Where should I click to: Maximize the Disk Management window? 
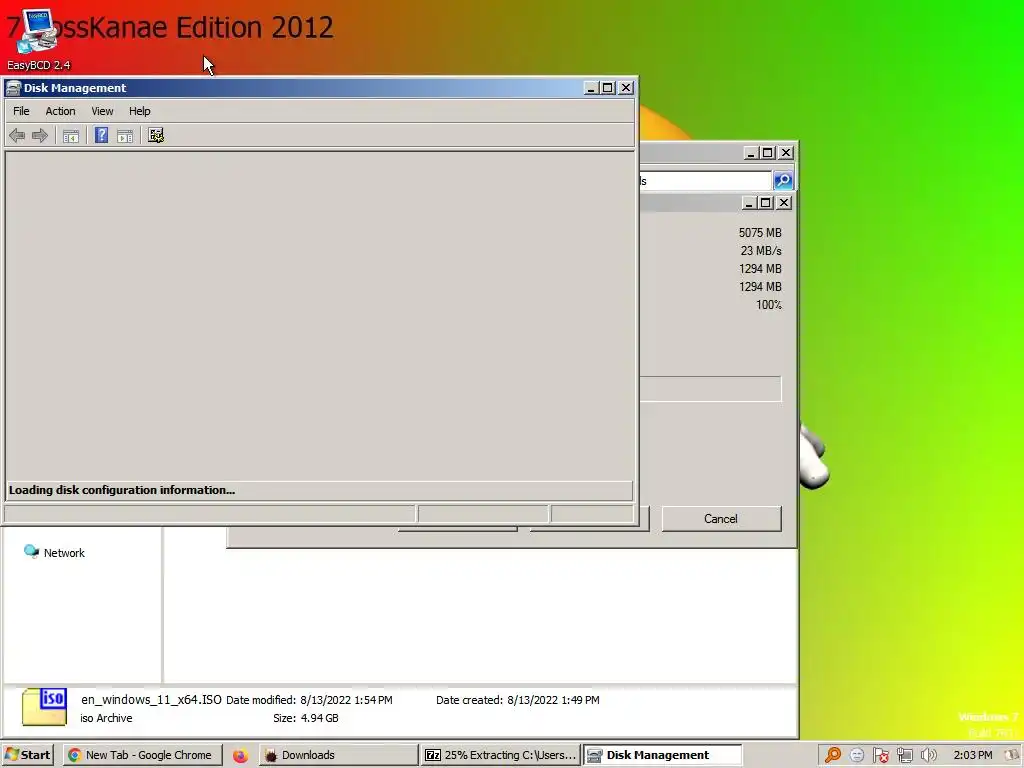(x=608, y=88)
